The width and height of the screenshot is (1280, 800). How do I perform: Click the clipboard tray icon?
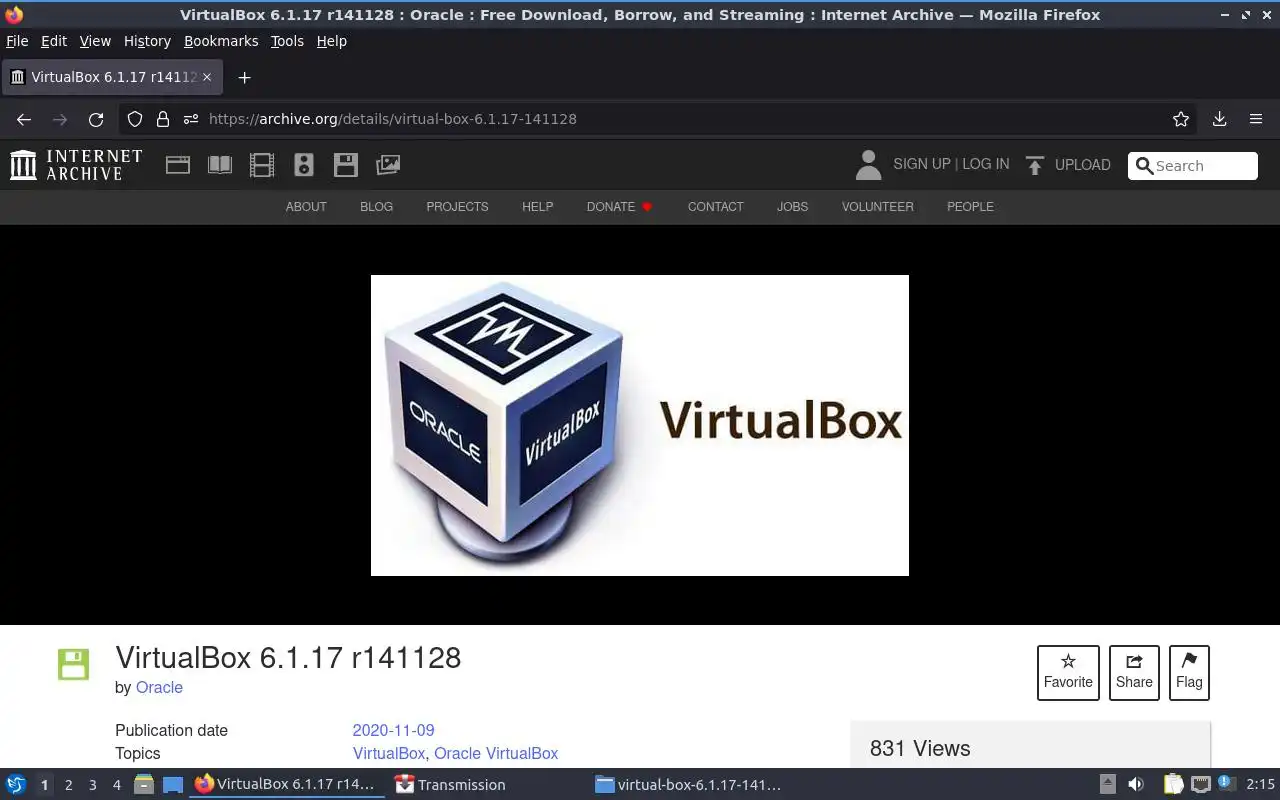[1173, 785]
